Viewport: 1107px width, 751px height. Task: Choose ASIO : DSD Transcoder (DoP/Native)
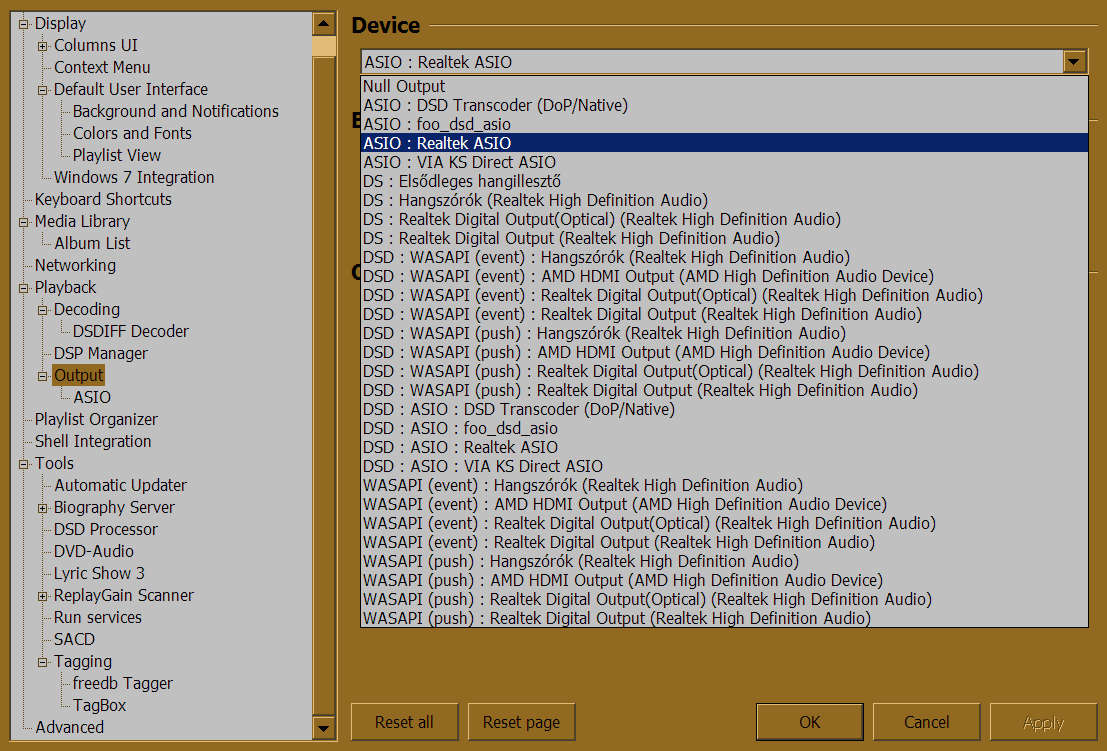pos(724,105)
